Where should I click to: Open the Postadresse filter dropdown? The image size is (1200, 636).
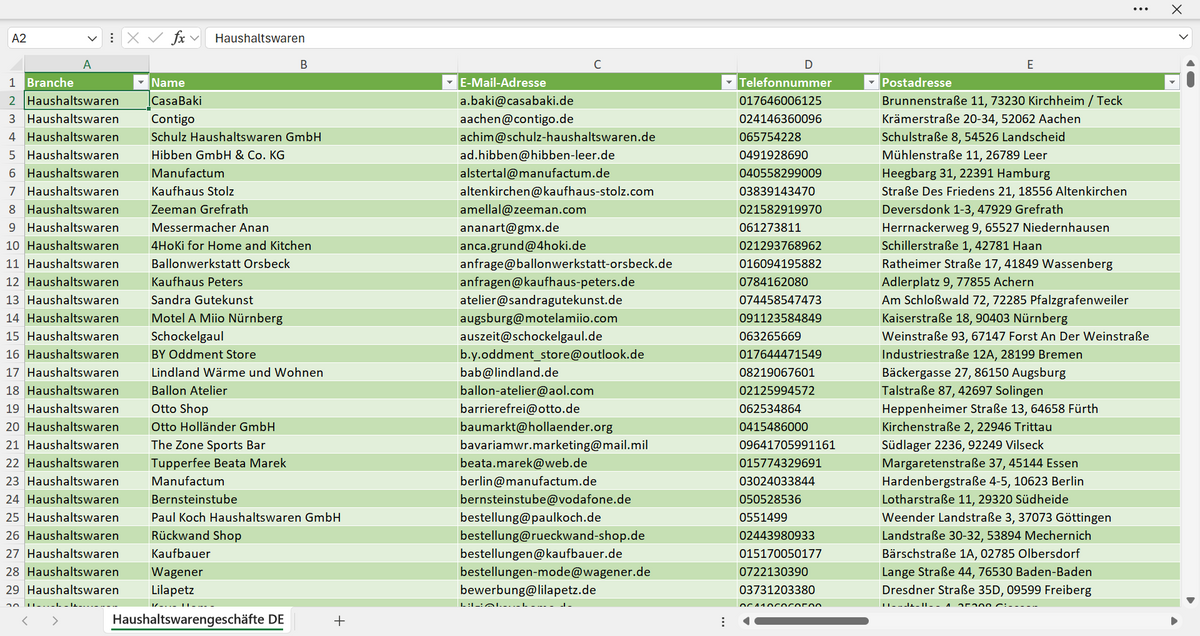tap(1172, 83)
